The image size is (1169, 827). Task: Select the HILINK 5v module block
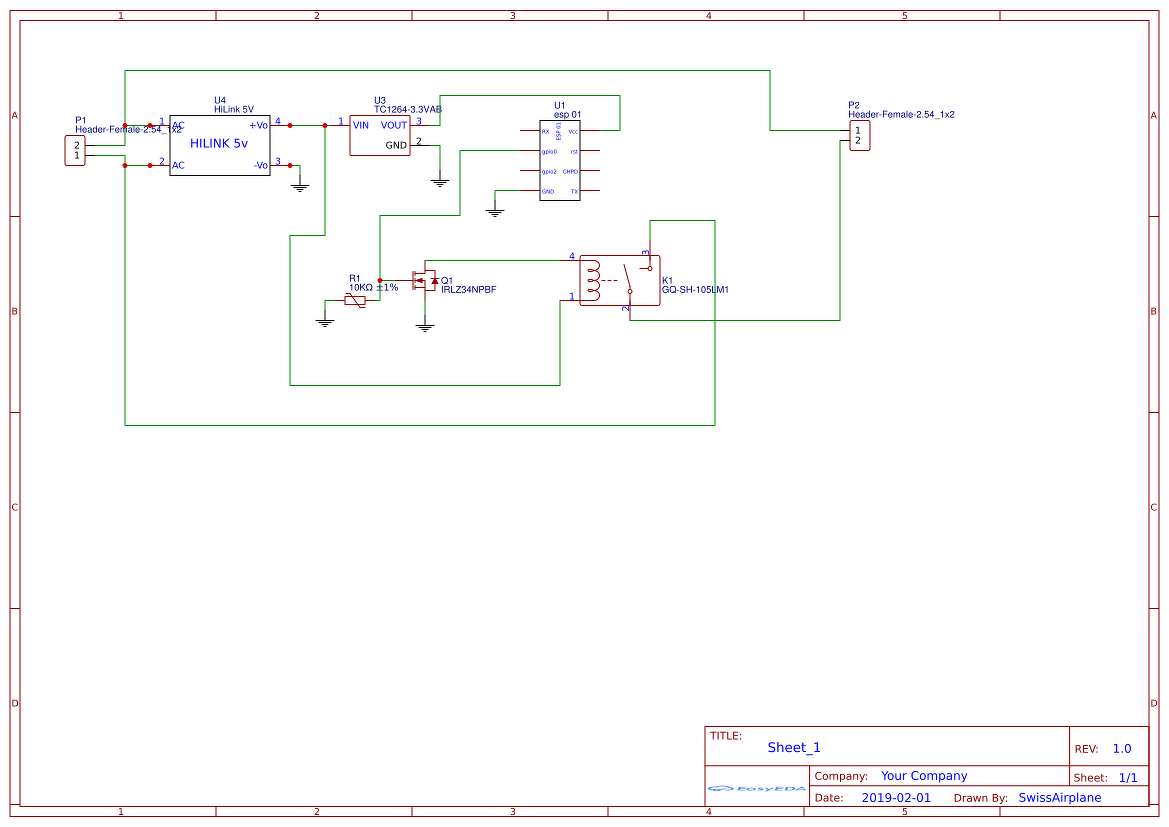(x=220, y=145)
